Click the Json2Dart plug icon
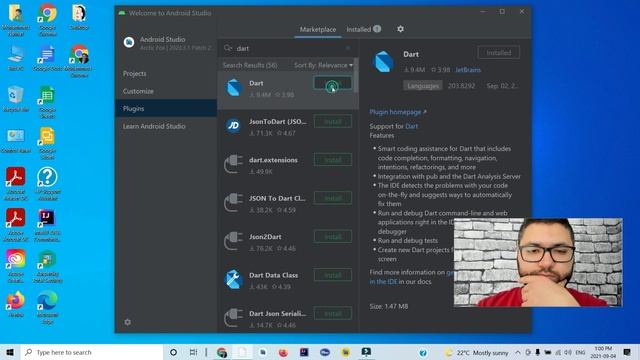This screenshot has height=360, width=640. tap(233, 241)
